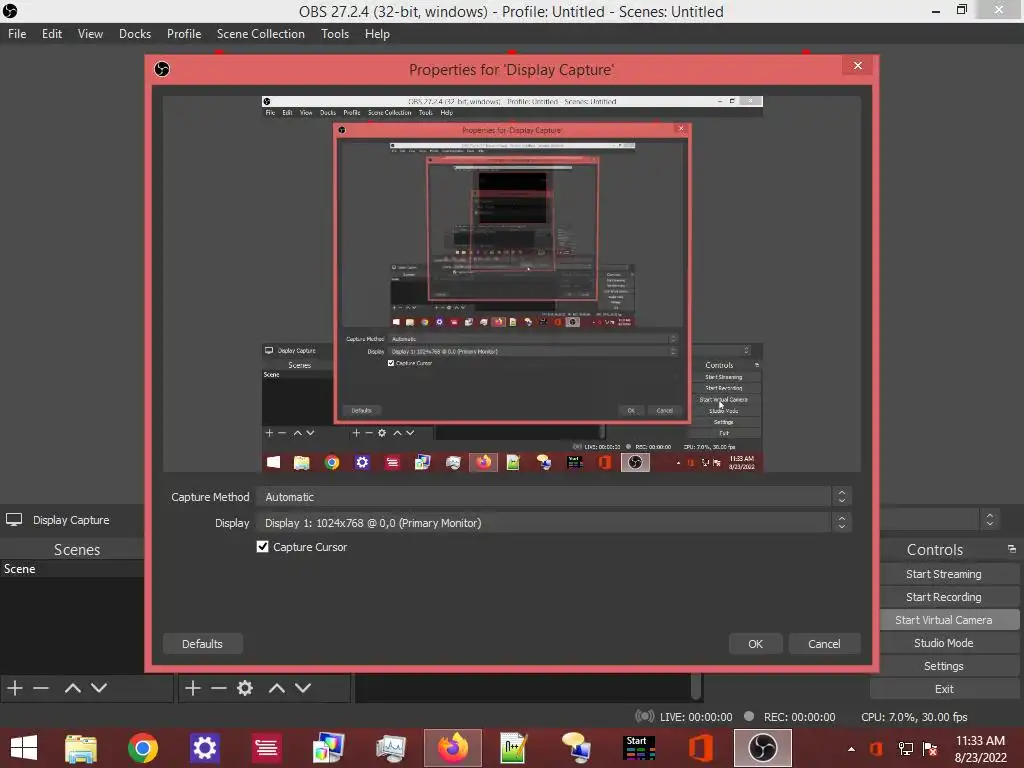Click the Defaults button
Viewport: 1024px width, 768px height.
202,644
